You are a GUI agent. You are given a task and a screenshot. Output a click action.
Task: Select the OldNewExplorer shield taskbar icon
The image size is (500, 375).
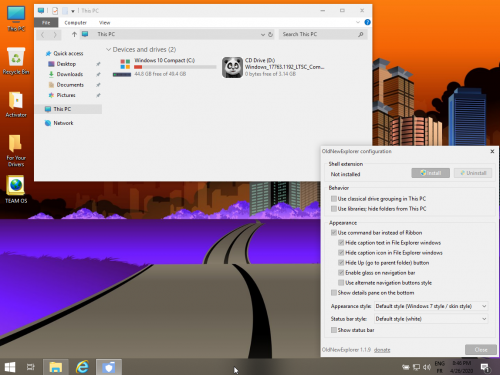click(x=109, y=367)
